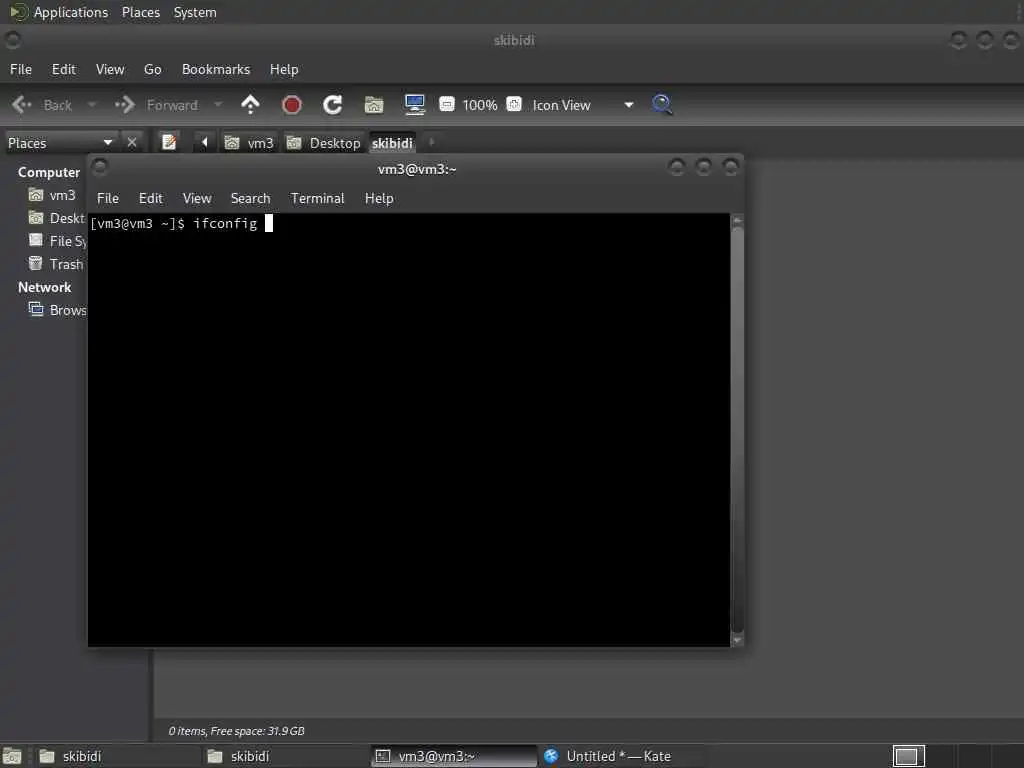
Task: Open Trash in the sidebar
Action: (56, 264)
